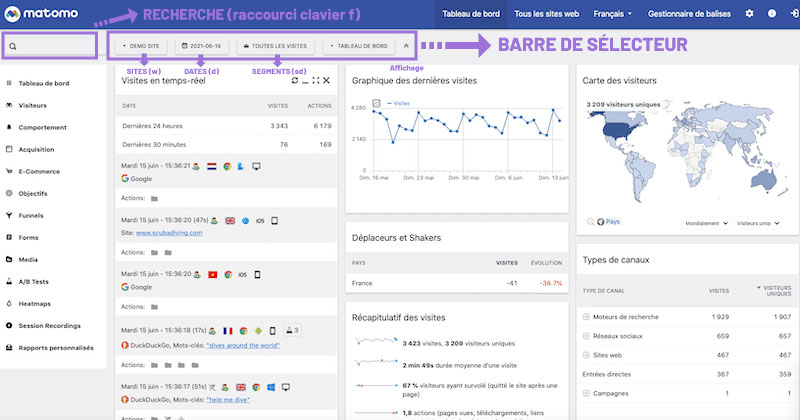Viewport: 800px width, 420px height.
Task: Focus the search input field
Action: click(50, 46)
